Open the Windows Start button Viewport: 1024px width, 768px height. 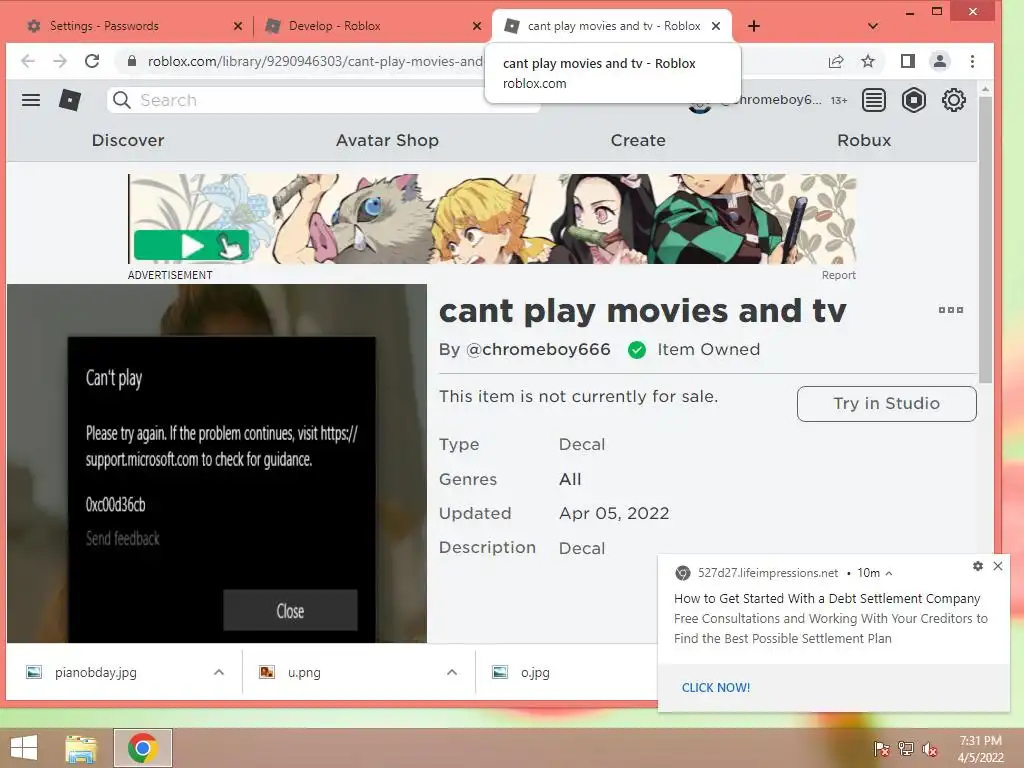click(24, 748)
